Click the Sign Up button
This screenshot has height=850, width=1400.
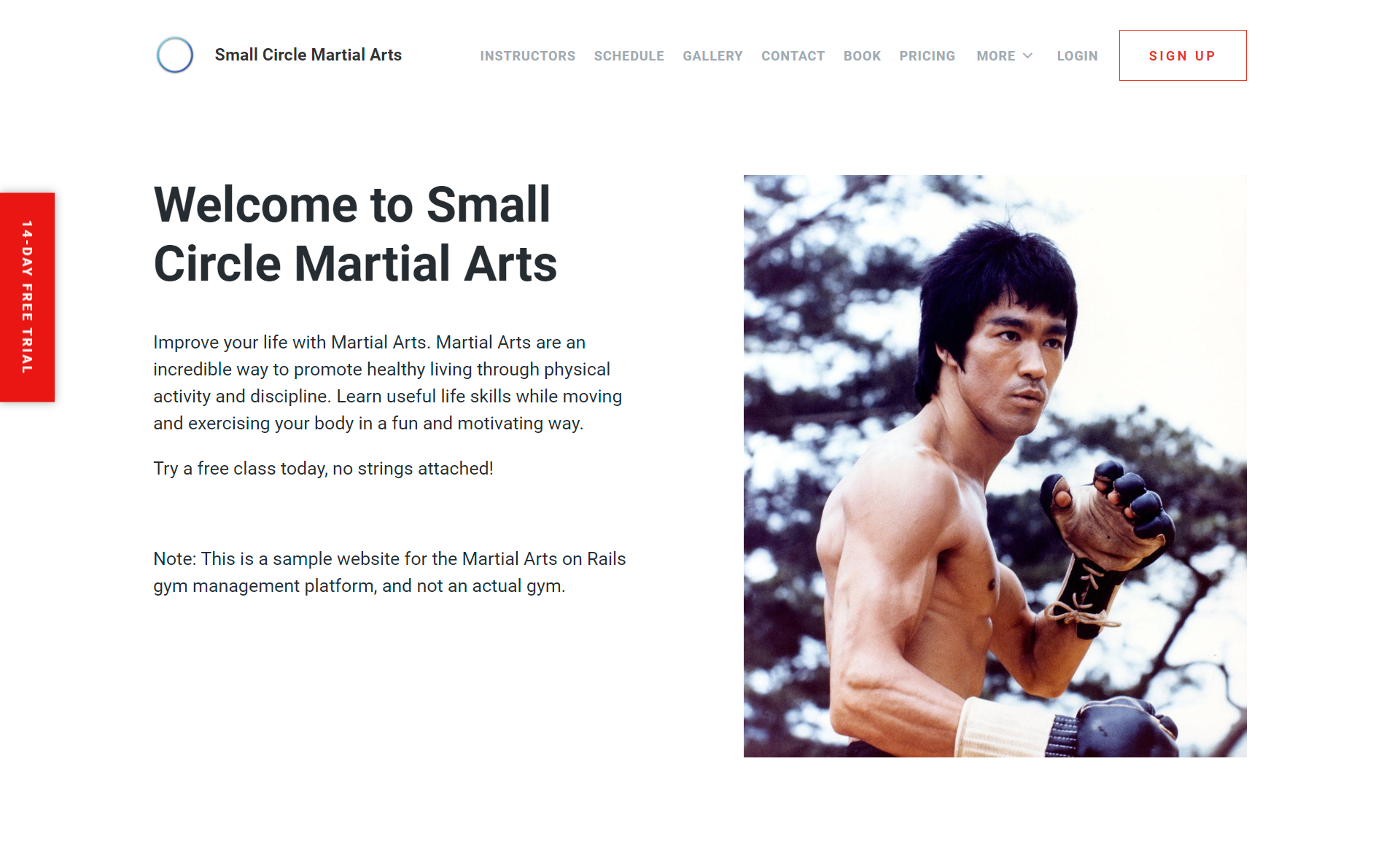click(1183, 55)
